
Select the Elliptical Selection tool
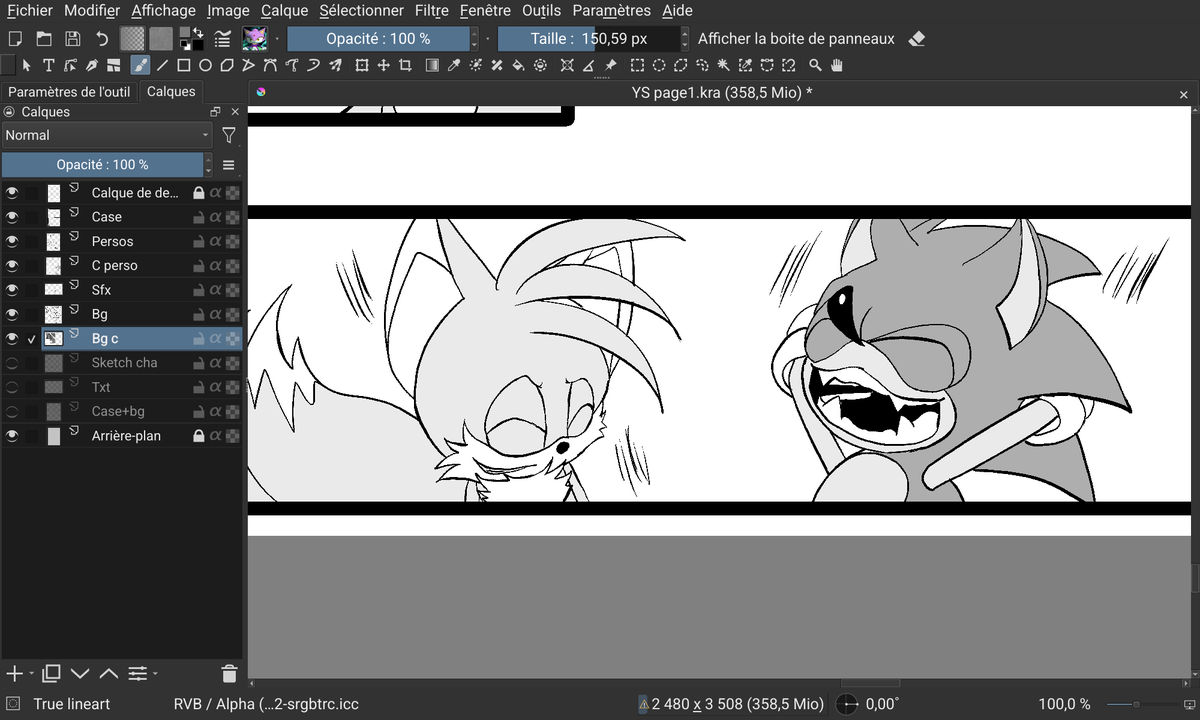tap(659, 66)
